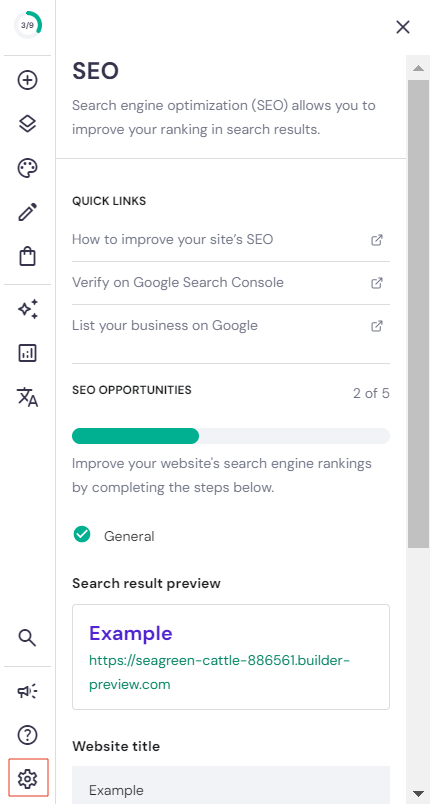Open the shopping bag store icon

[x=28, y=256]
